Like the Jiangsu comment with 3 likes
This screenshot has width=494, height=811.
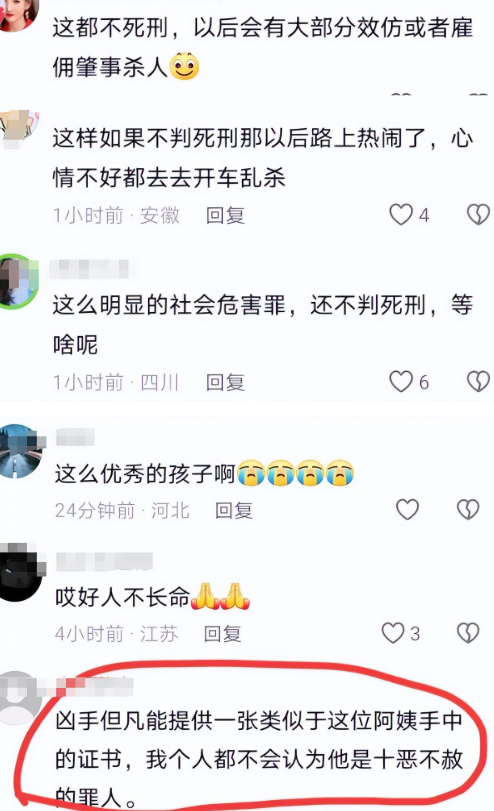pos(393,633)
